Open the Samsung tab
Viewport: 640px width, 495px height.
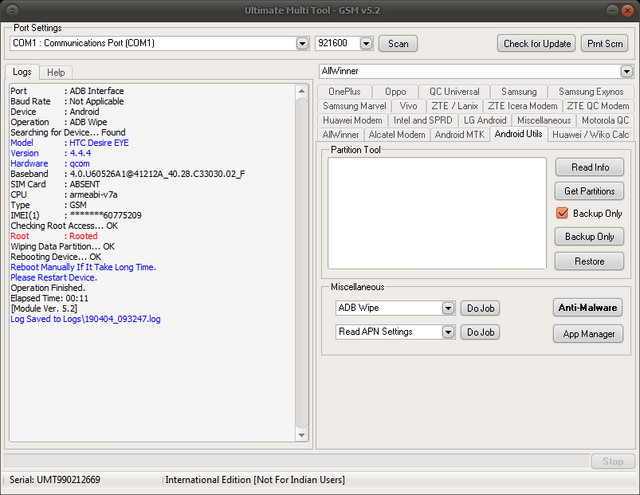point(519,91)
